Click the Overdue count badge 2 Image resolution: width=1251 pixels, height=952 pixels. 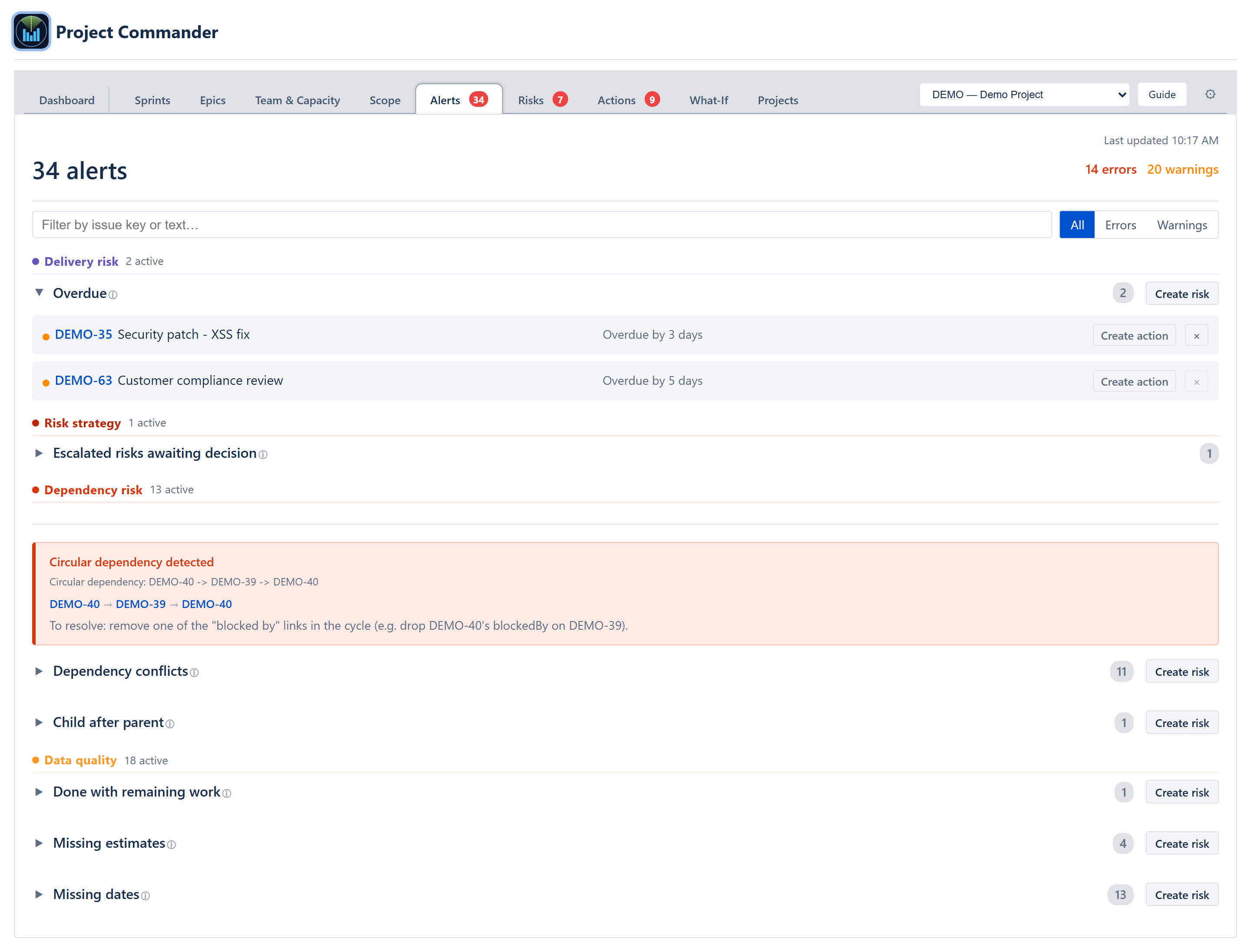click(x=1122, y=293)
